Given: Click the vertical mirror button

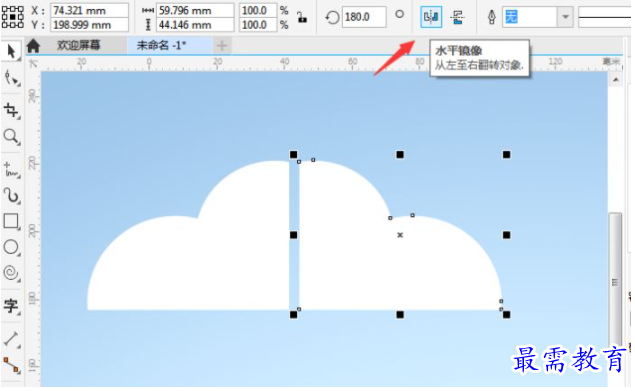Looking at the screenshot, I should 458,17.
